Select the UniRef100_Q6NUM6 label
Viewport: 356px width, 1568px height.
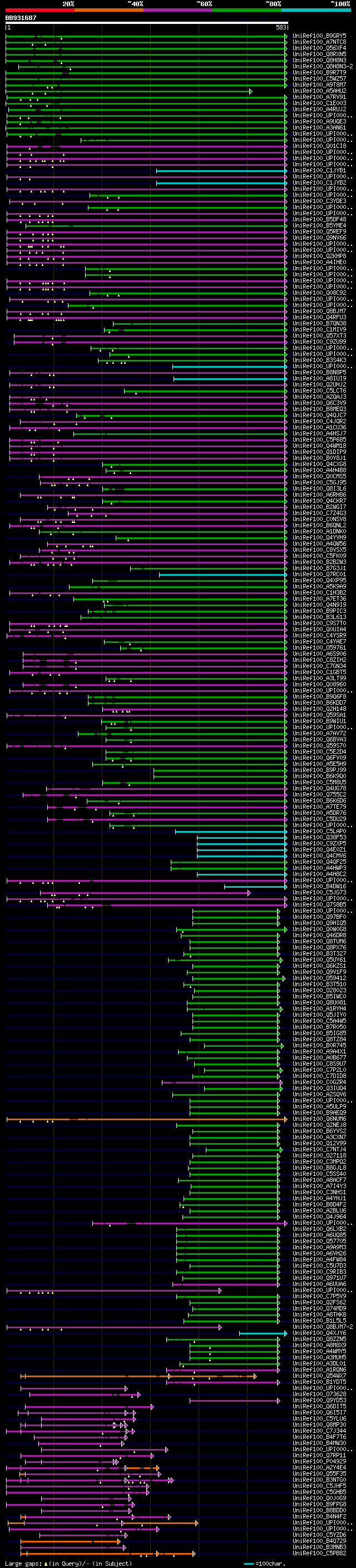tap(319, 1119)
